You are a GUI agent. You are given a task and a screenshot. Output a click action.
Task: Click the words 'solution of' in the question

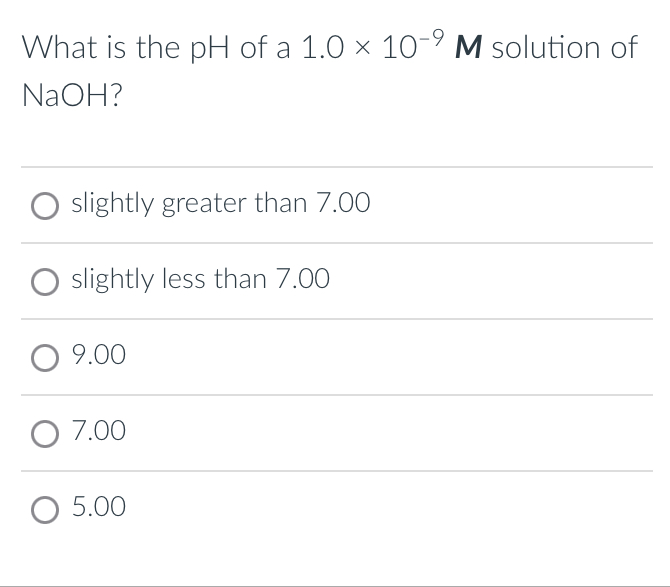(564, 48)
